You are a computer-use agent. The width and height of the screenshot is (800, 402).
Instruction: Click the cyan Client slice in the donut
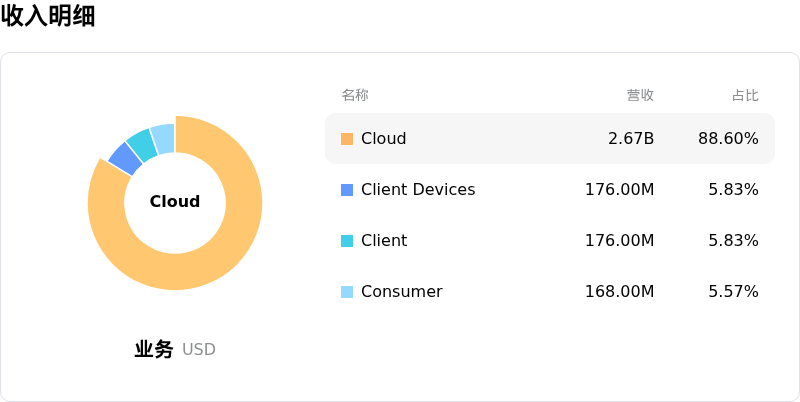pyautogui.click(x=142, y=145)
